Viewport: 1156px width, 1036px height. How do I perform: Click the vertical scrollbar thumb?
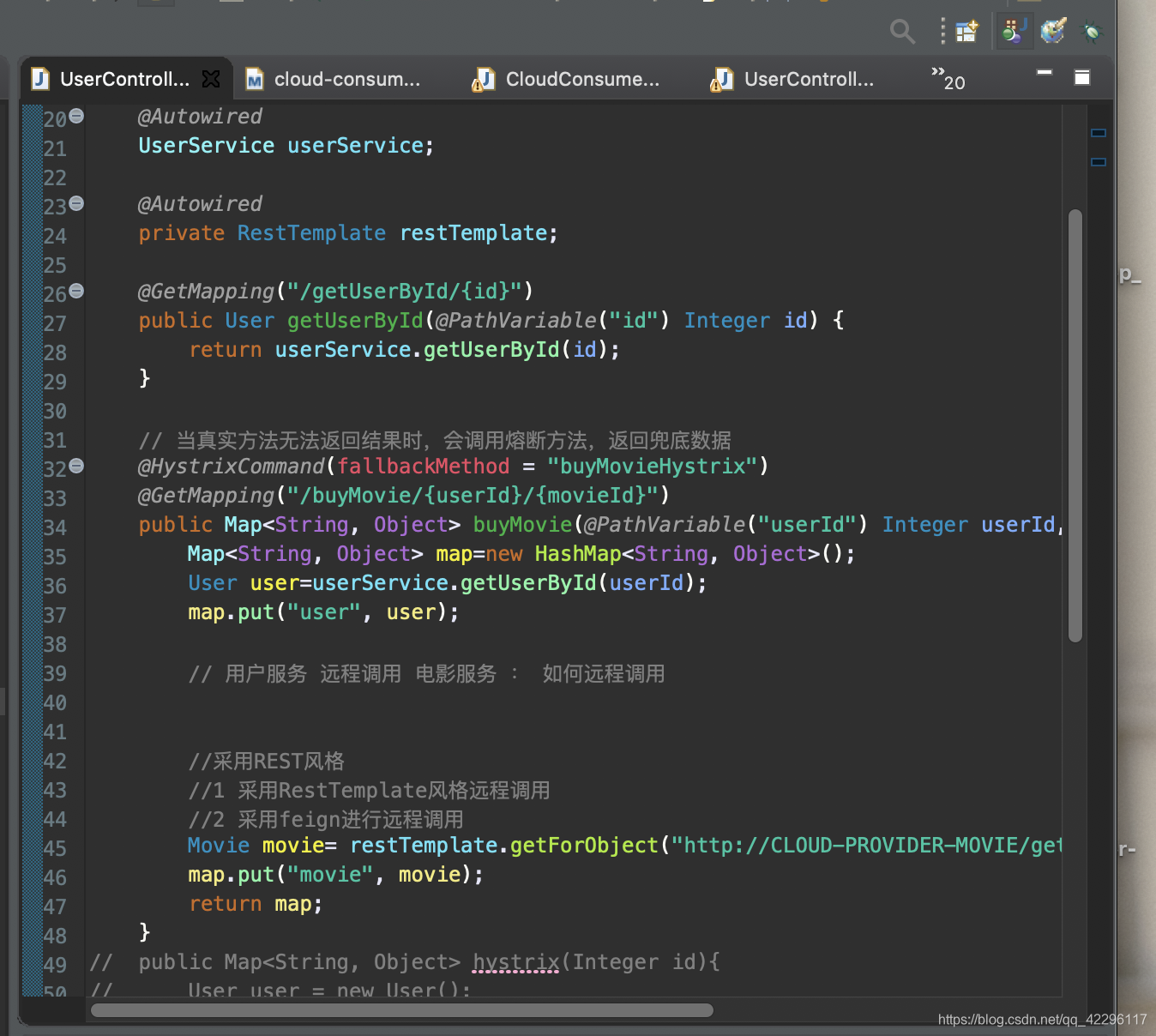pos(1075,425)
